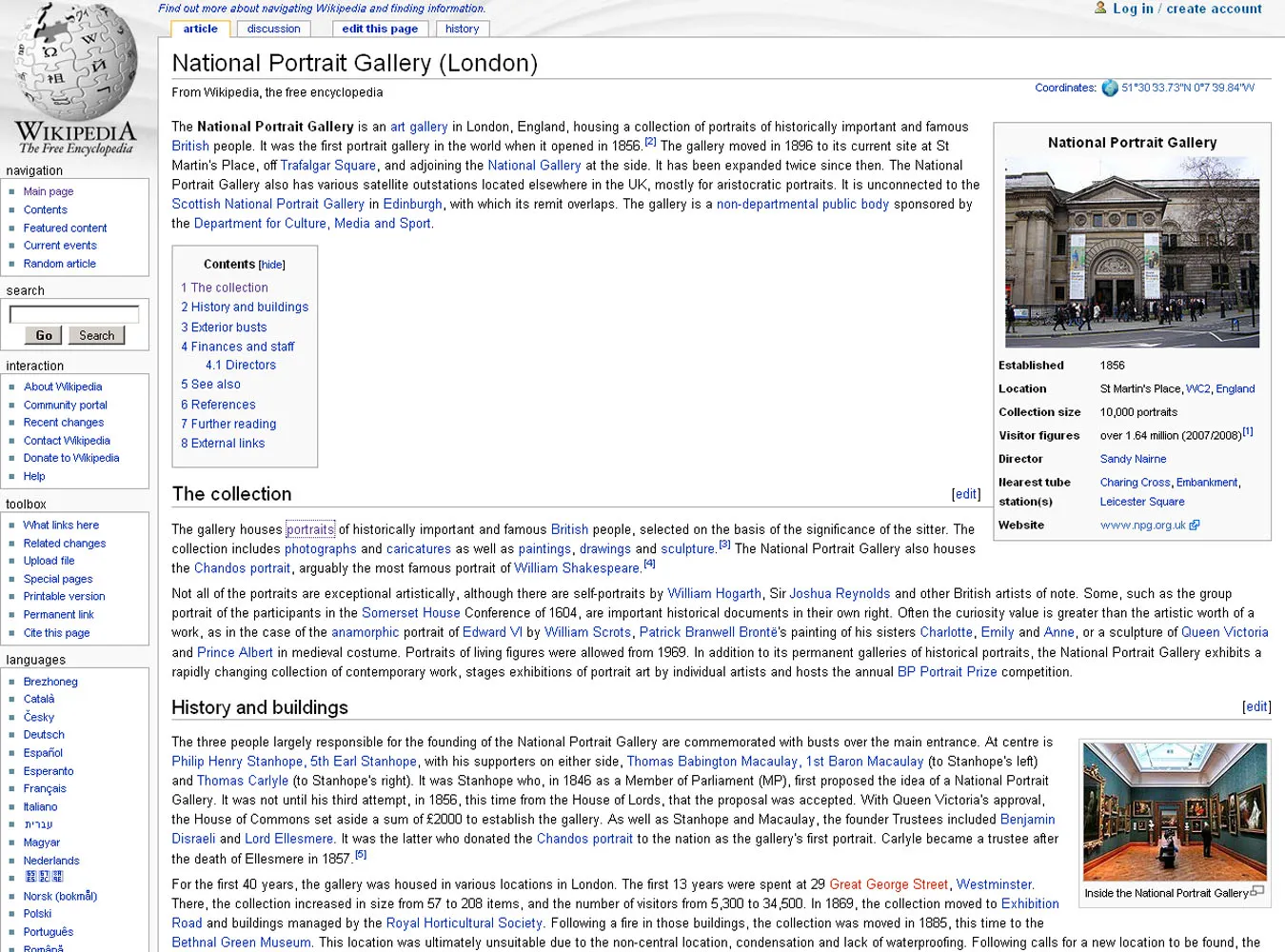
Task: Open the Trafalgar Square article link
Action: pos(327,165)
